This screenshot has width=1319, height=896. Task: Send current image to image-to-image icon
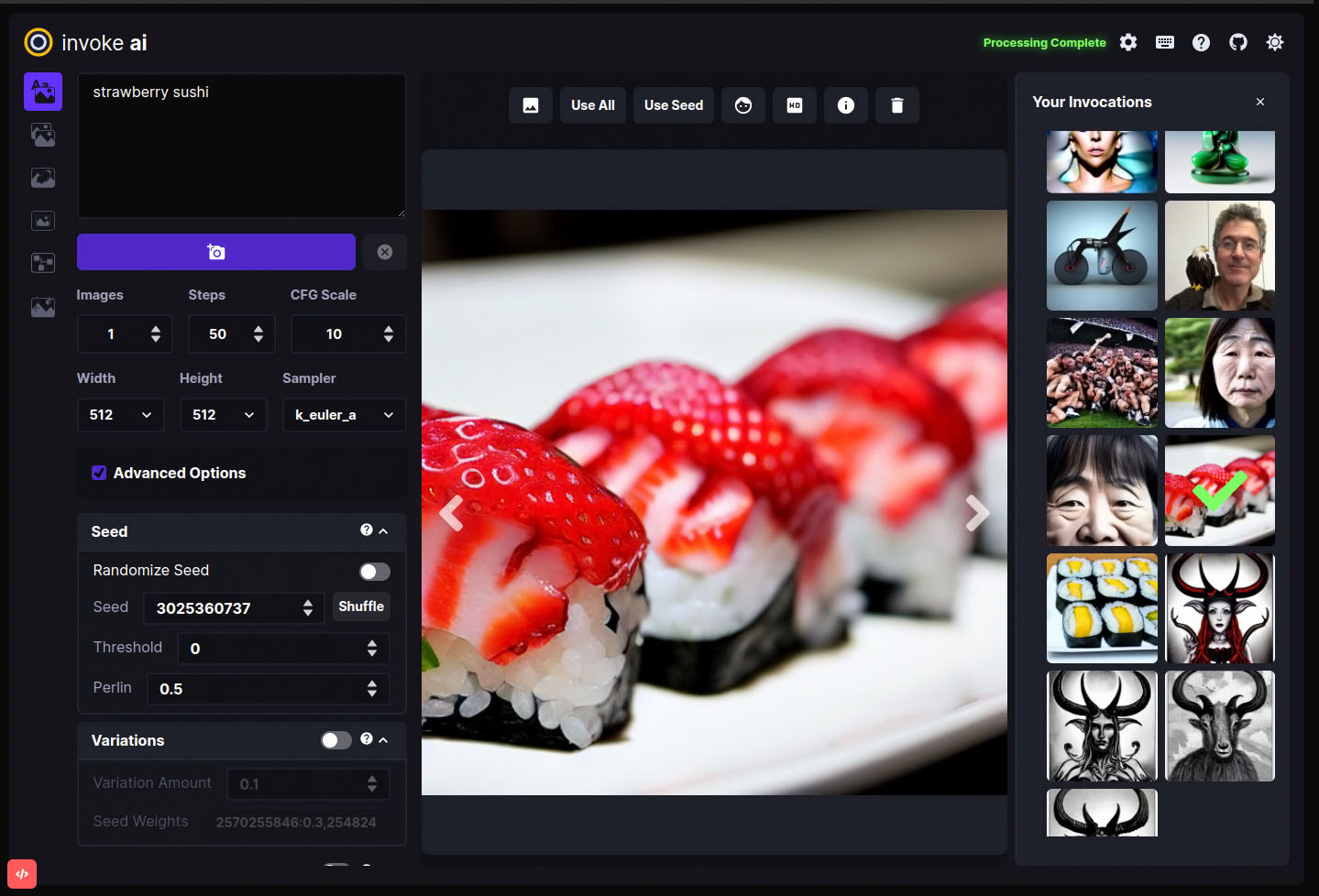531,105
